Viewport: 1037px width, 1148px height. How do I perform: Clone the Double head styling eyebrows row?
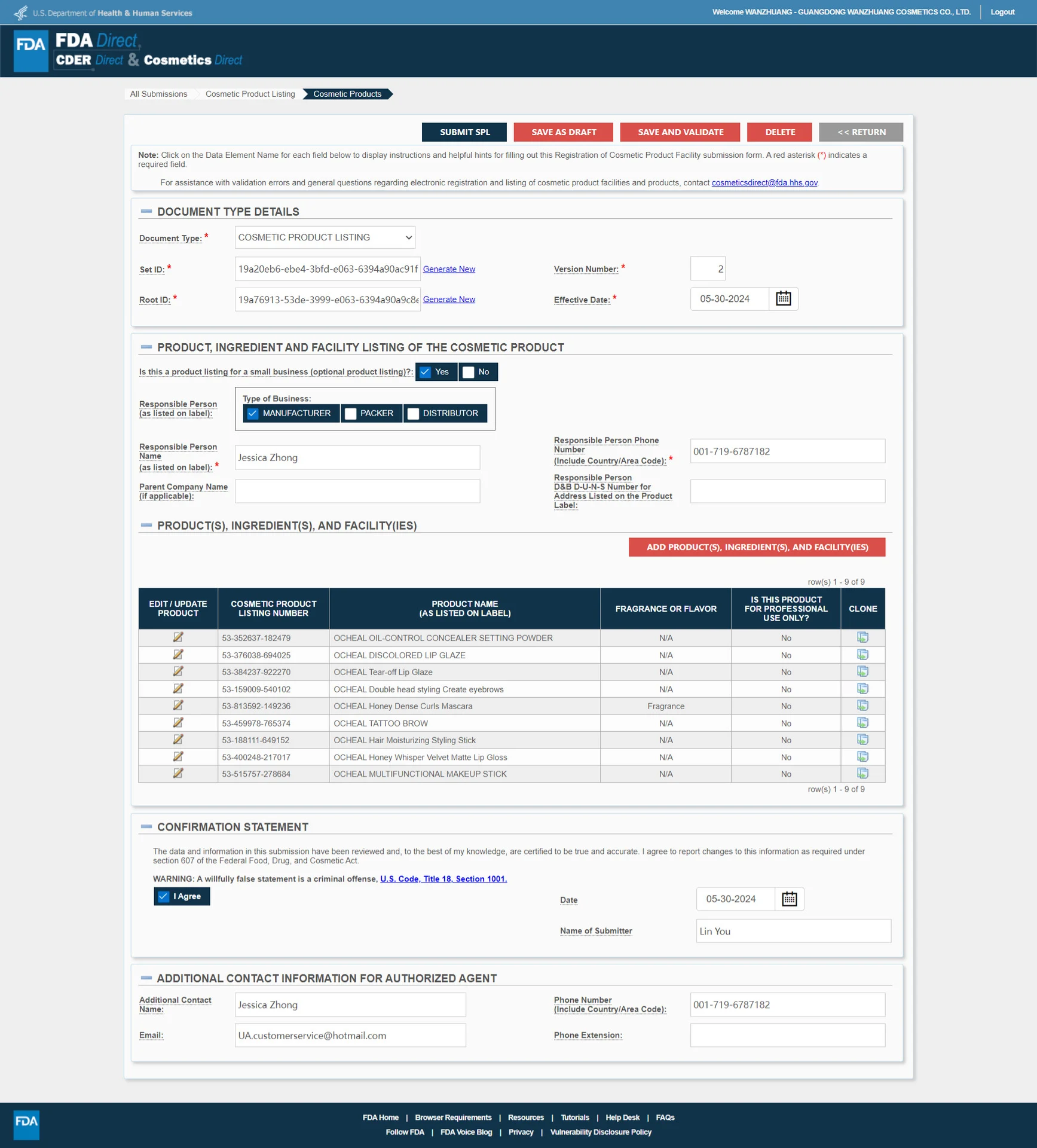[x=862, y=689]
